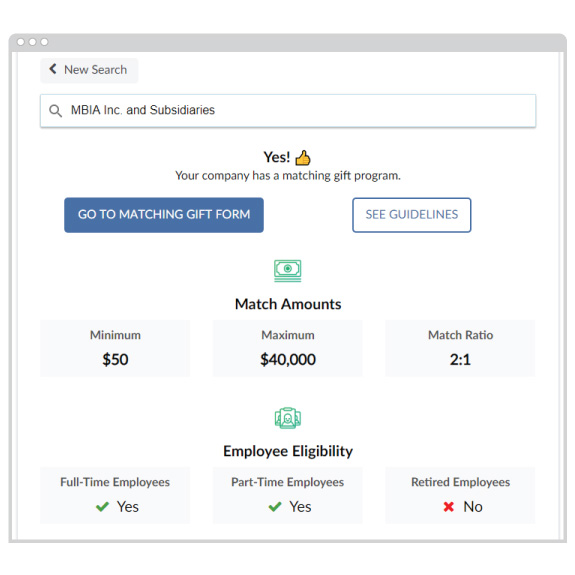575x575 pixels.
Task: Click the green checkmark under Part-Time Employees
Action: (275, 507)
